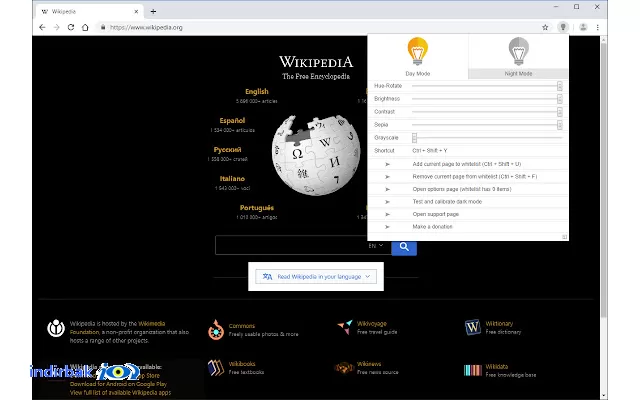Open the EN search language dropdown
The image size is (640, 400).
(376, 246)
